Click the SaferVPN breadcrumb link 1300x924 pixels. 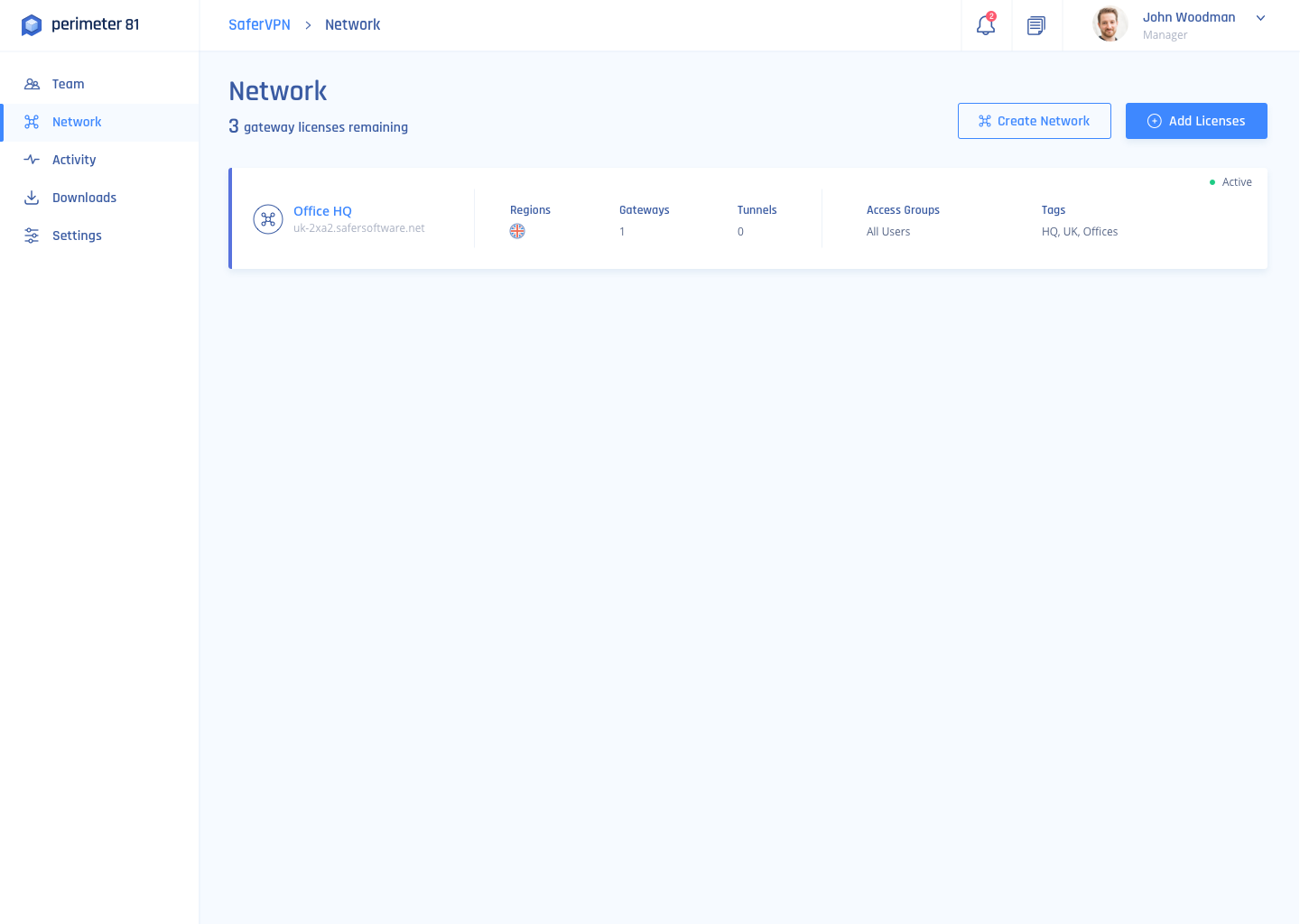tap(259, 24)
